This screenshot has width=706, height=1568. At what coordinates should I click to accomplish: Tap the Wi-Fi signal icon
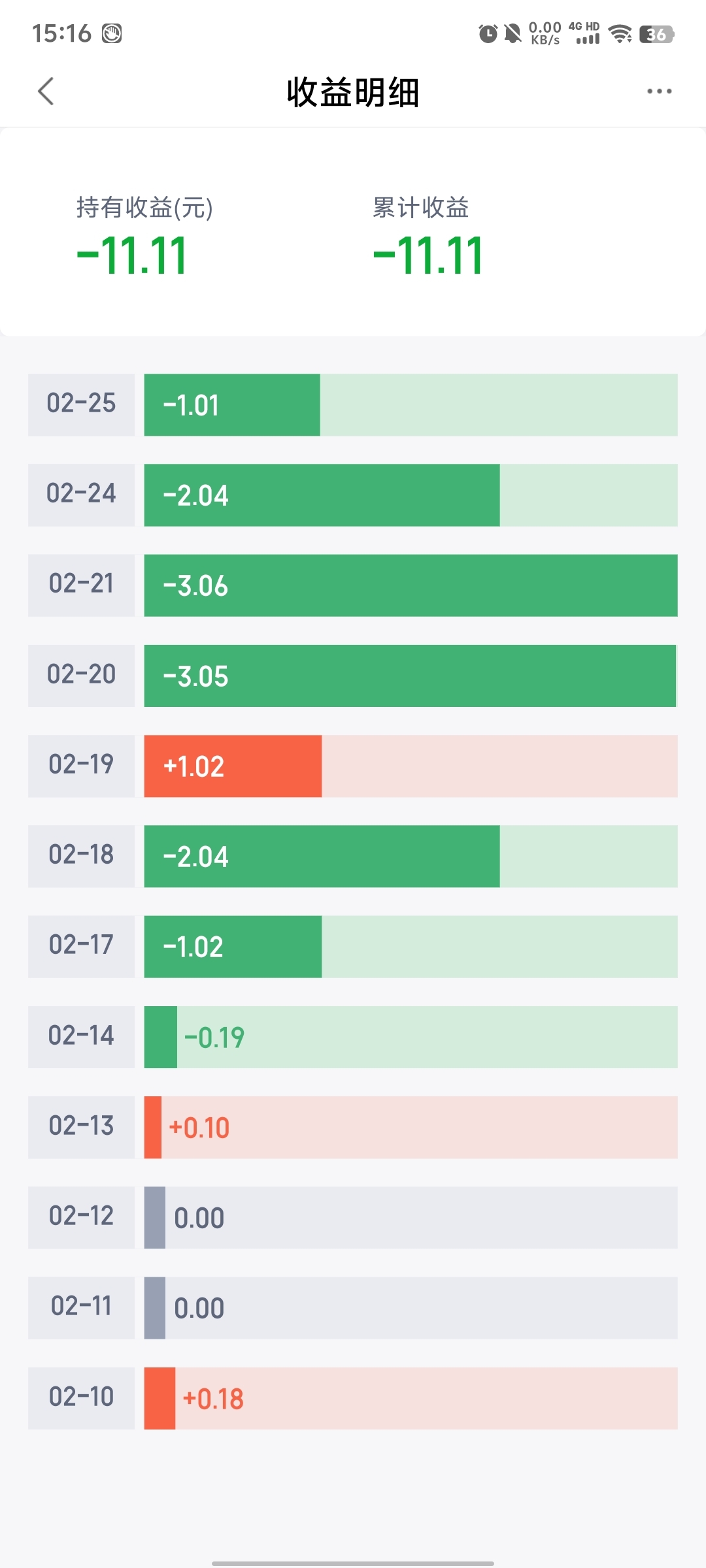tap(620, 33)
